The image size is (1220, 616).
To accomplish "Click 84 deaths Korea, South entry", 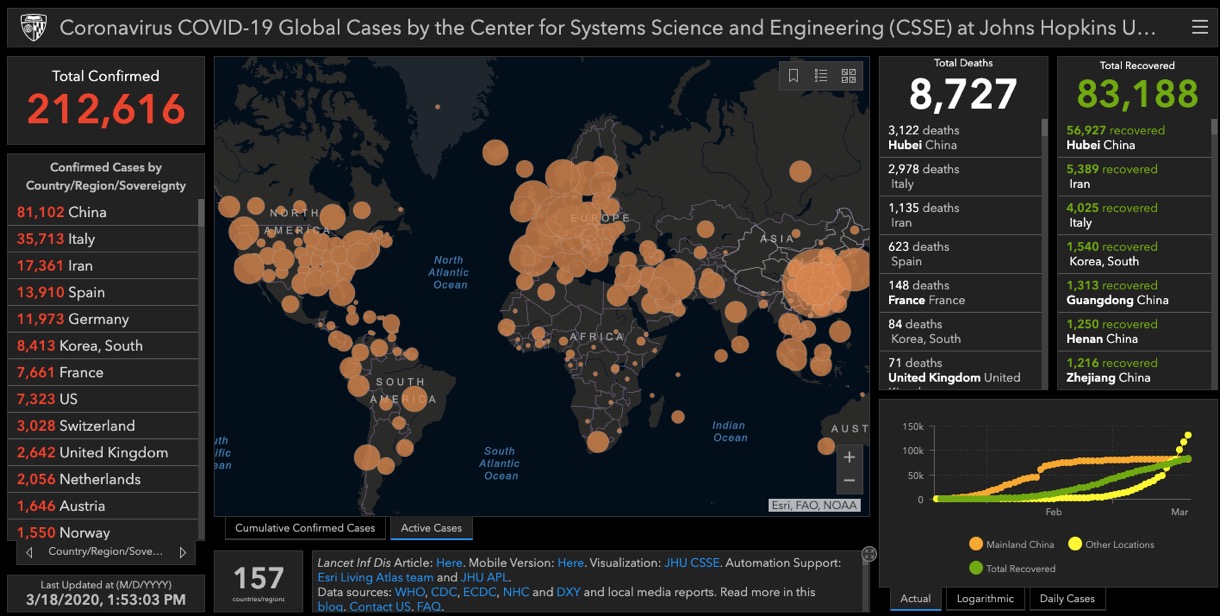I will pyautogui.click(x=961, y=332).
